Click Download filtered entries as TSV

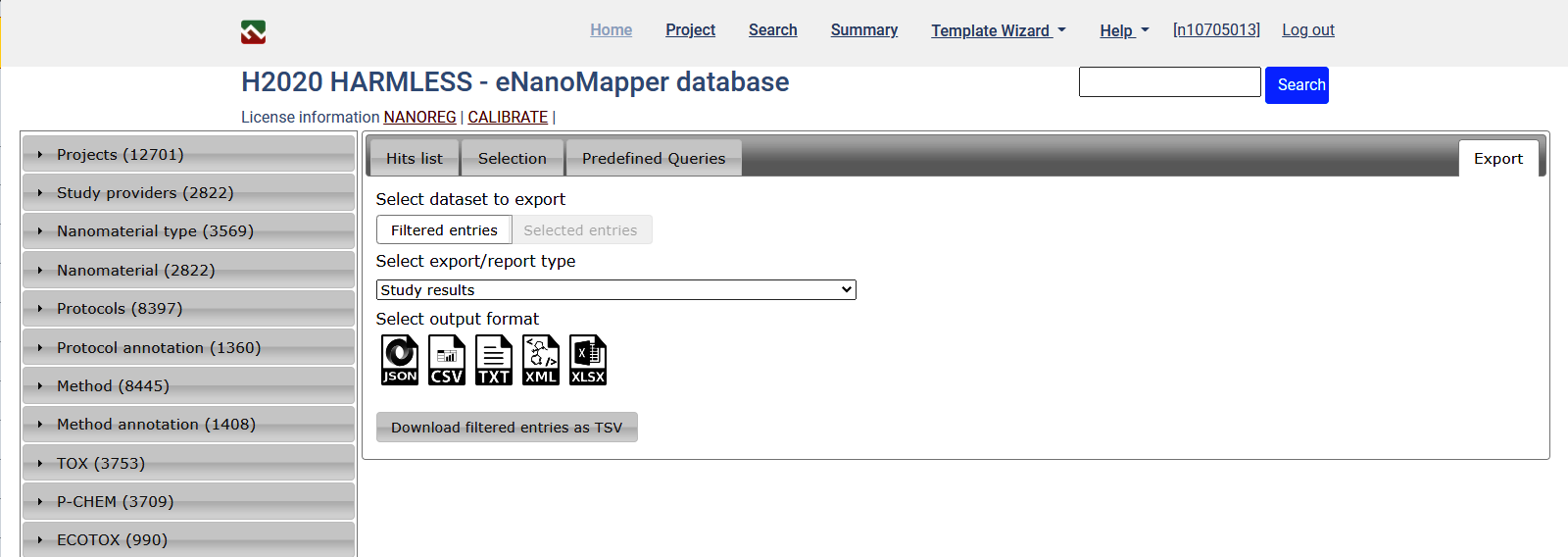pos(507,428)
